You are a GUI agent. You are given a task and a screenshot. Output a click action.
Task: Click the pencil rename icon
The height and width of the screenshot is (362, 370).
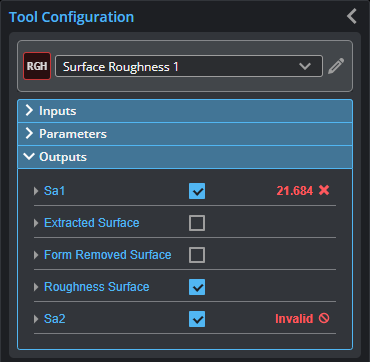pos(336,66)
